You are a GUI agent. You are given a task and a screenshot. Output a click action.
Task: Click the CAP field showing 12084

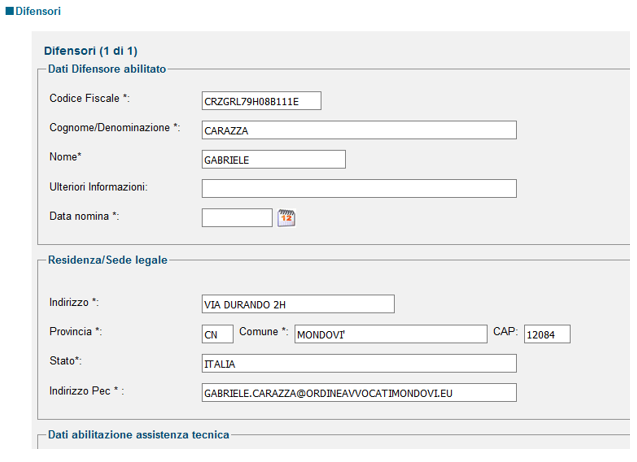tap(547, 334)
